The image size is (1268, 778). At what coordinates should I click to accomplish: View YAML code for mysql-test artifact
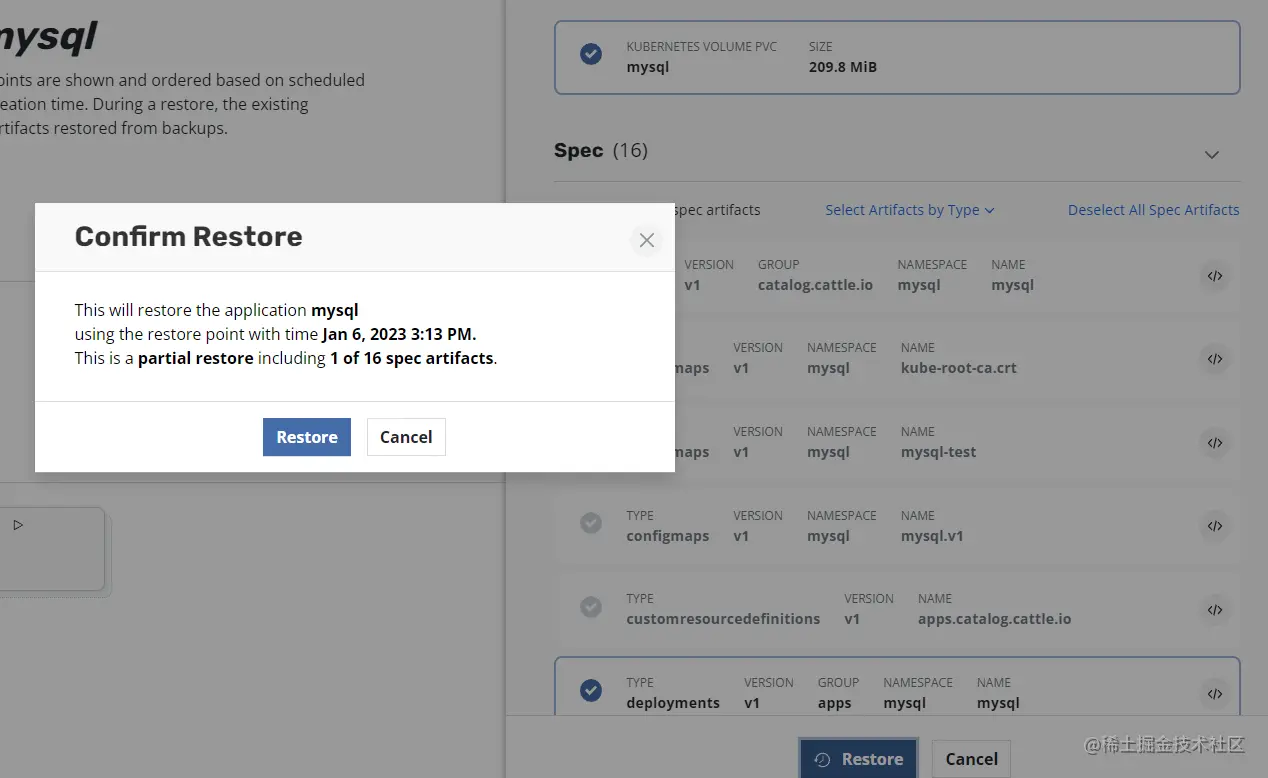(x=1215, y=443)
